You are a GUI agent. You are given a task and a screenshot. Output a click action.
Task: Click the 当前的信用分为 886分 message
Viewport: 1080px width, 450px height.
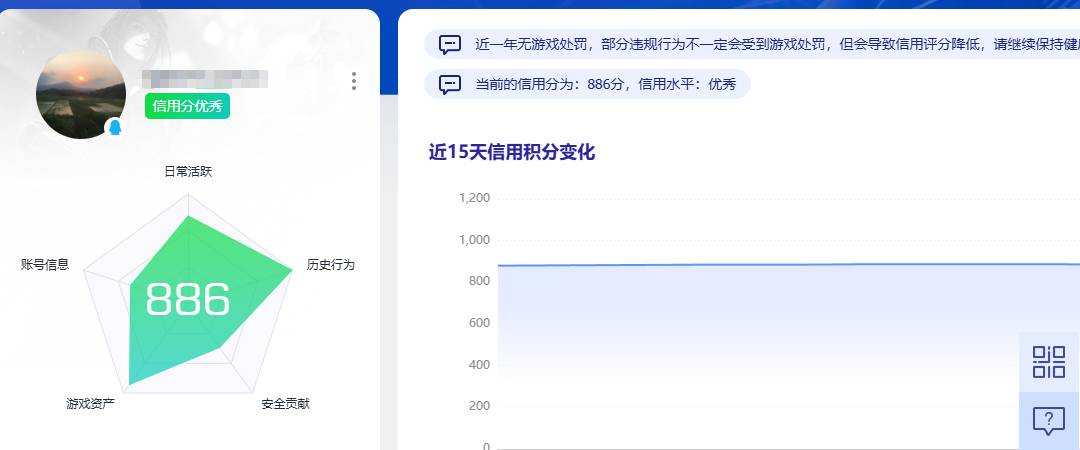(605, 85)
